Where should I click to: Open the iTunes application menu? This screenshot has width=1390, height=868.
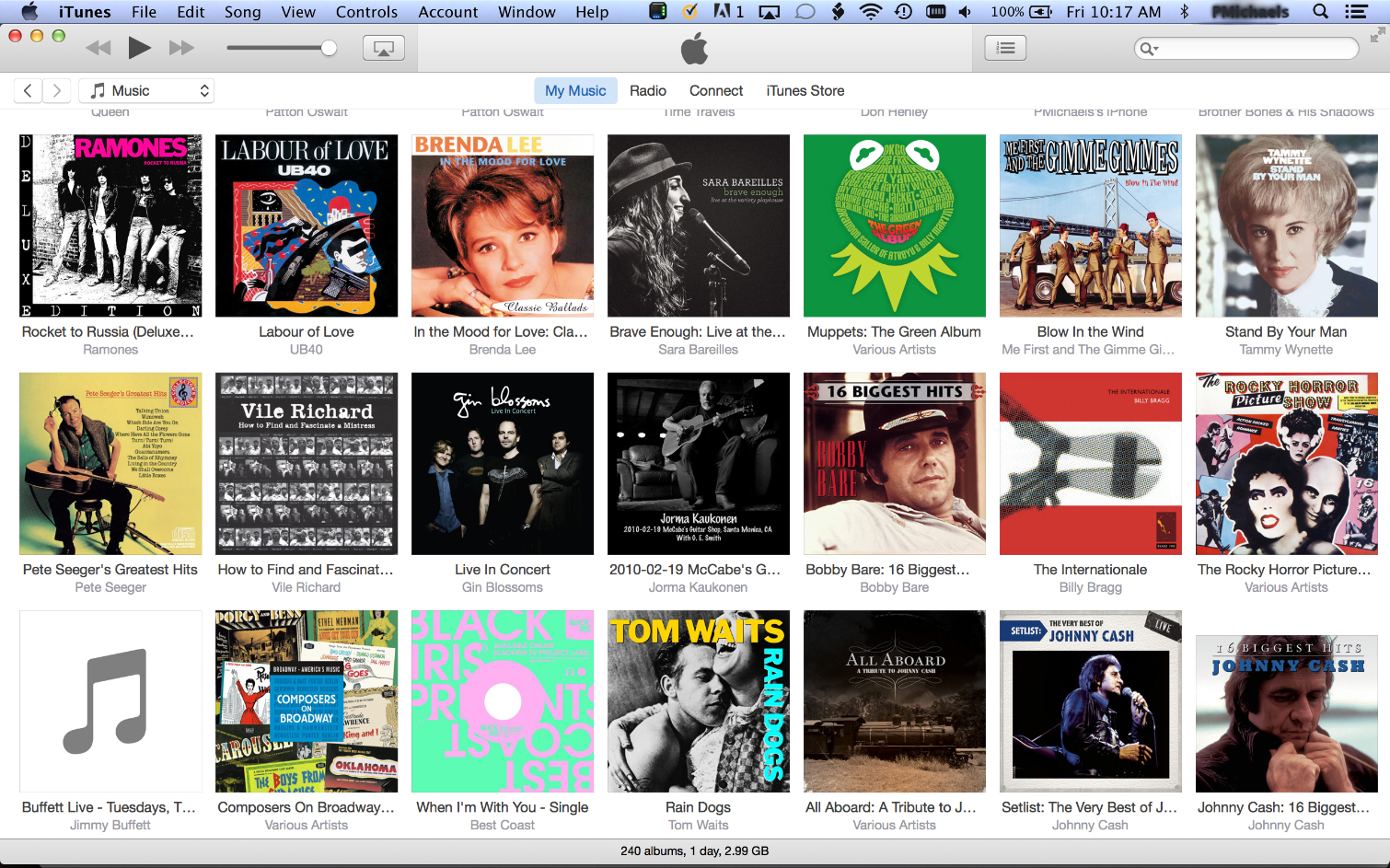85,12
